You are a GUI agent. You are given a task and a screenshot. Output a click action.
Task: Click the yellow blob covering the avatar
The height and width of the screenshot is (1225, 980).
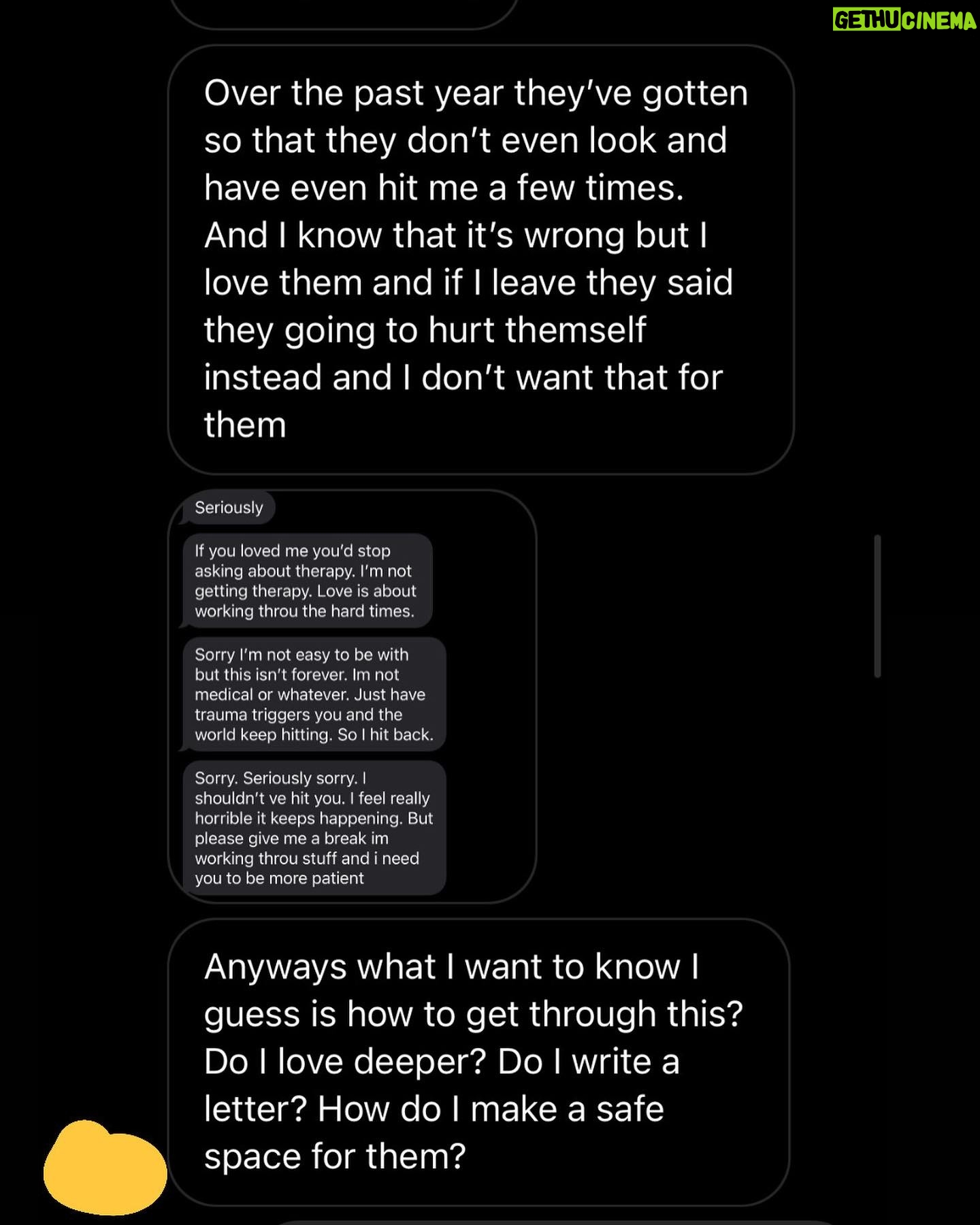(105, 1166)
